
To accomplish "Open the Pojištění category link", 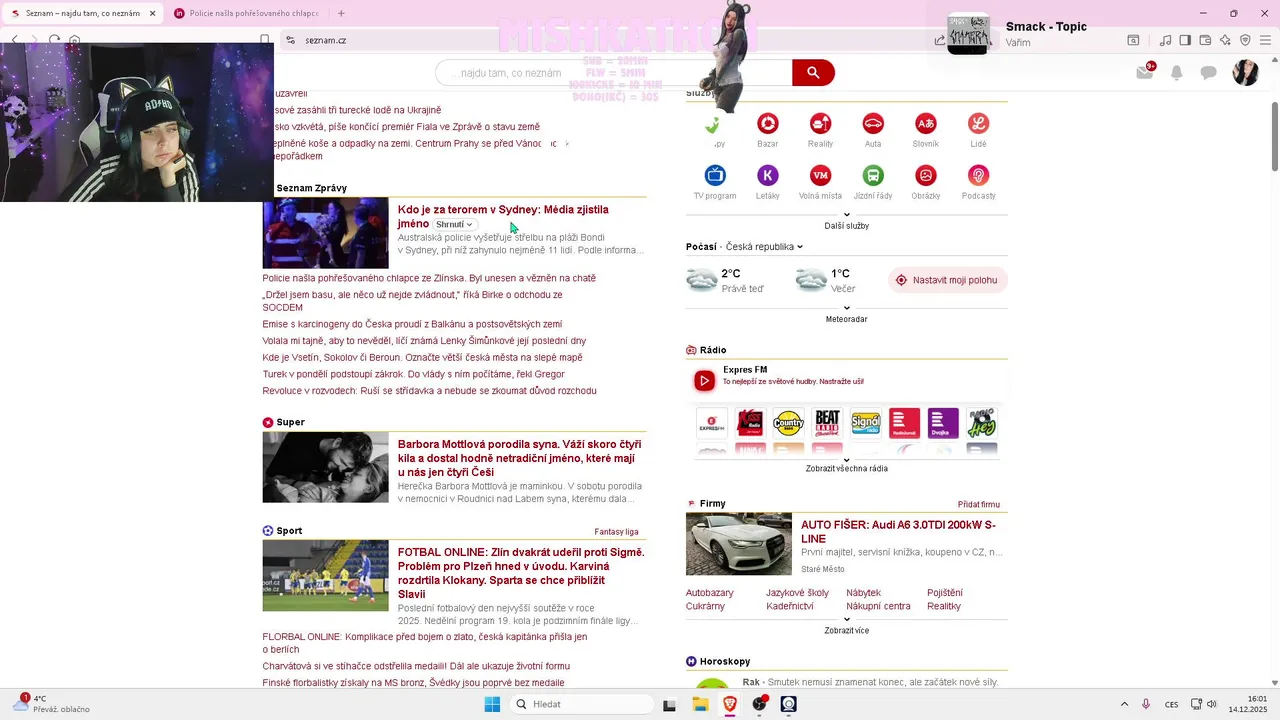I will click(x=945, y=593).
